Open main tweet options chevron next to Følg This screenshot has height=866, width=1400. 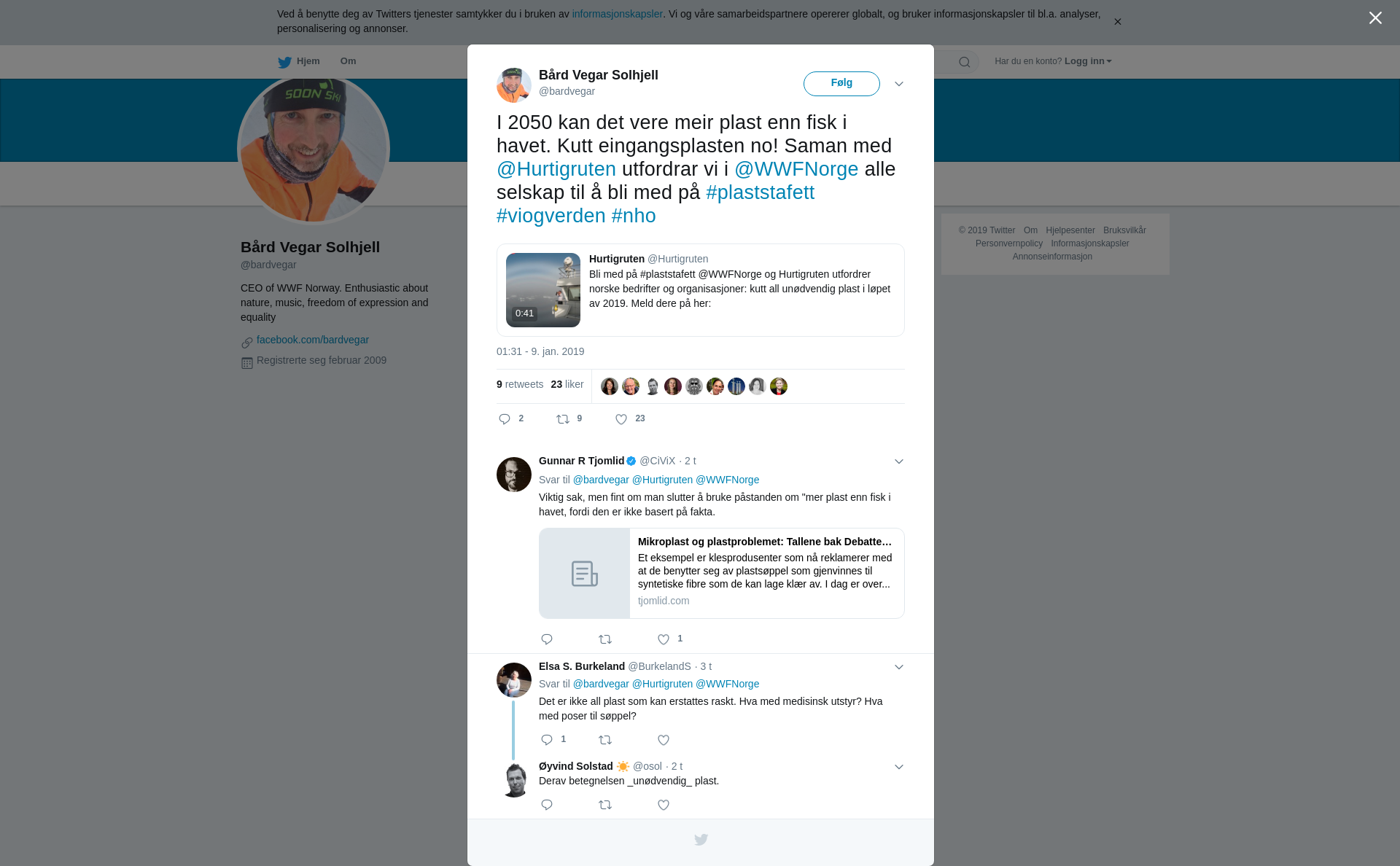899,84
